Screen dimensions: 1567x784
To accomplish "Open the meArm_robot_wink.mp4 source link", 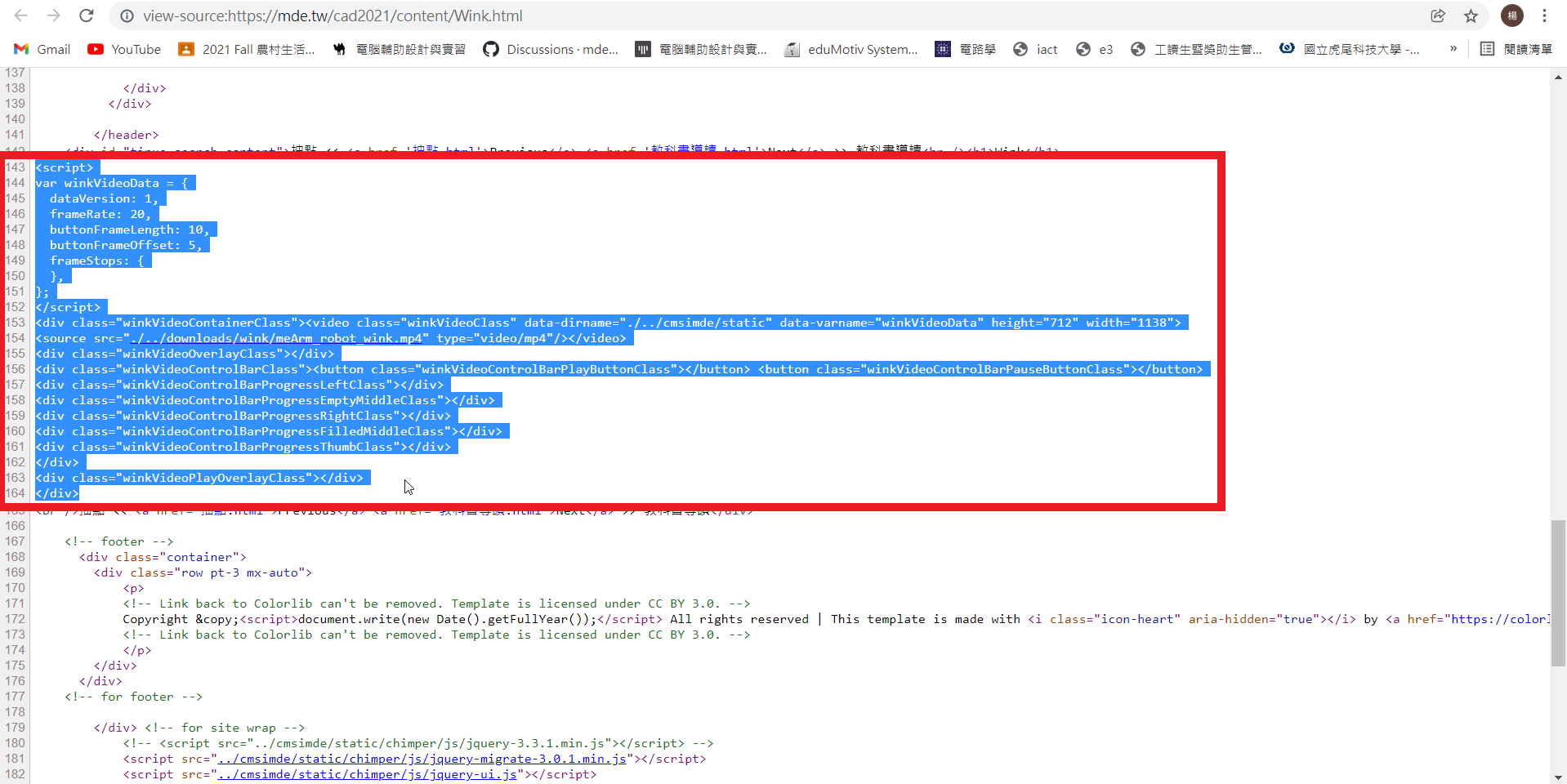I will pyautogui.click(x=276, y=338).
